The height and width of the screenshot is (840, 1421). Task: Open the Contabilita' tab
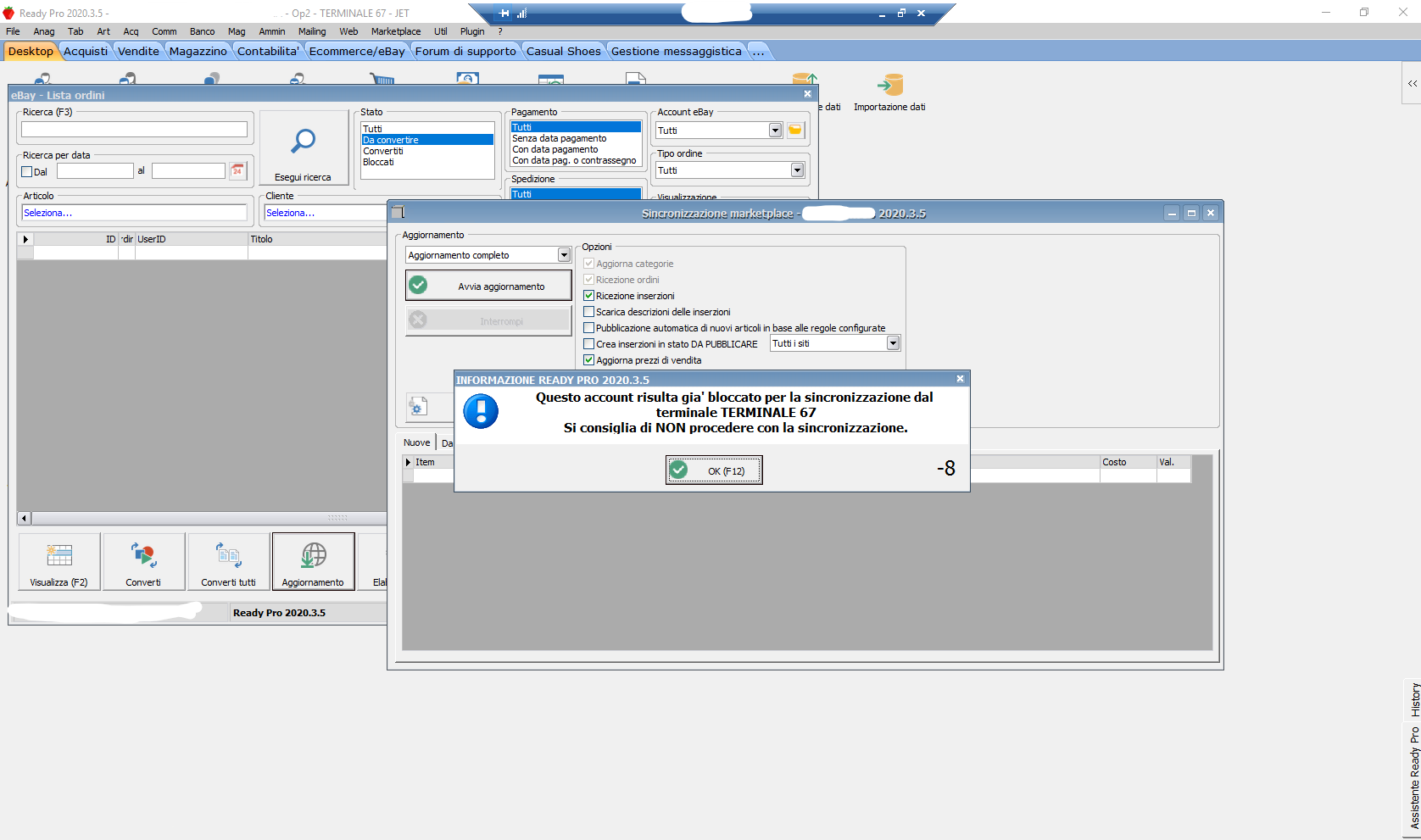[x=268, y=51]
